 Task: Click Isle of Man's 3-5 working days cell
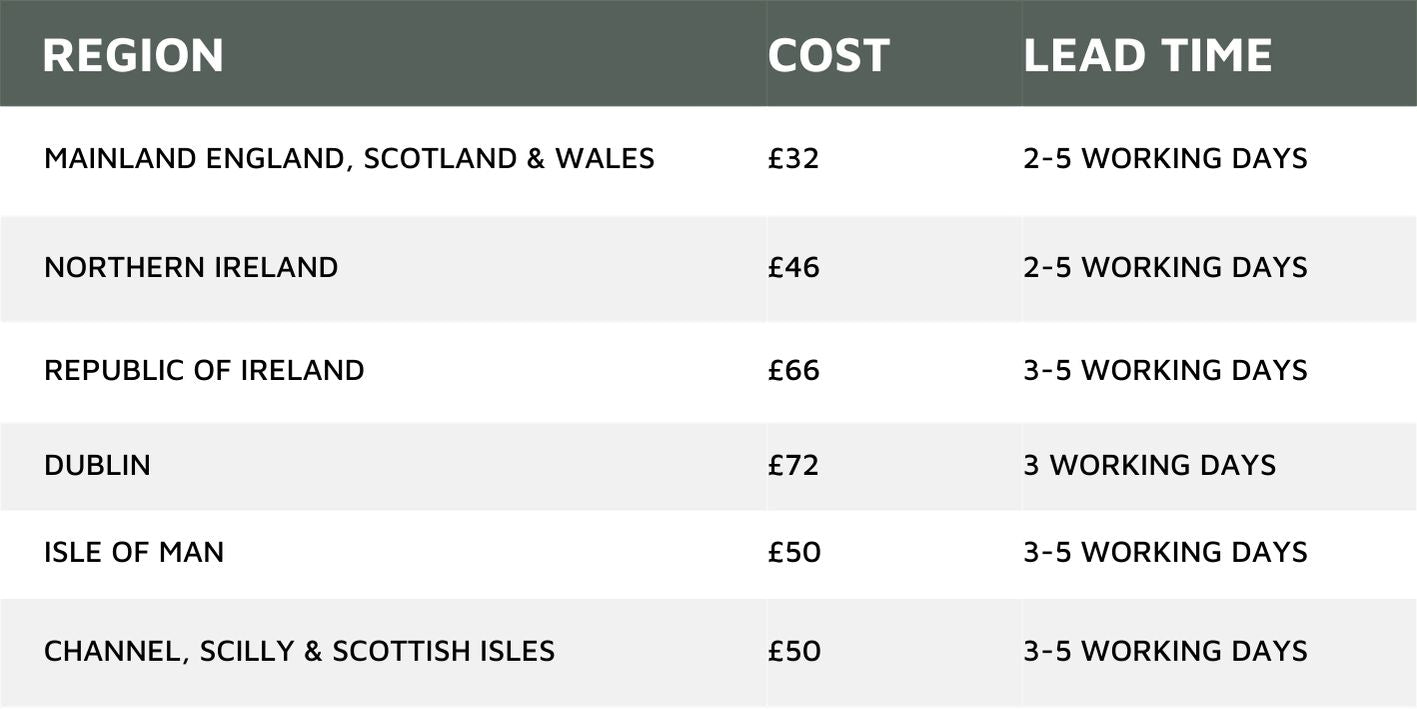[x=1165, y=553]
